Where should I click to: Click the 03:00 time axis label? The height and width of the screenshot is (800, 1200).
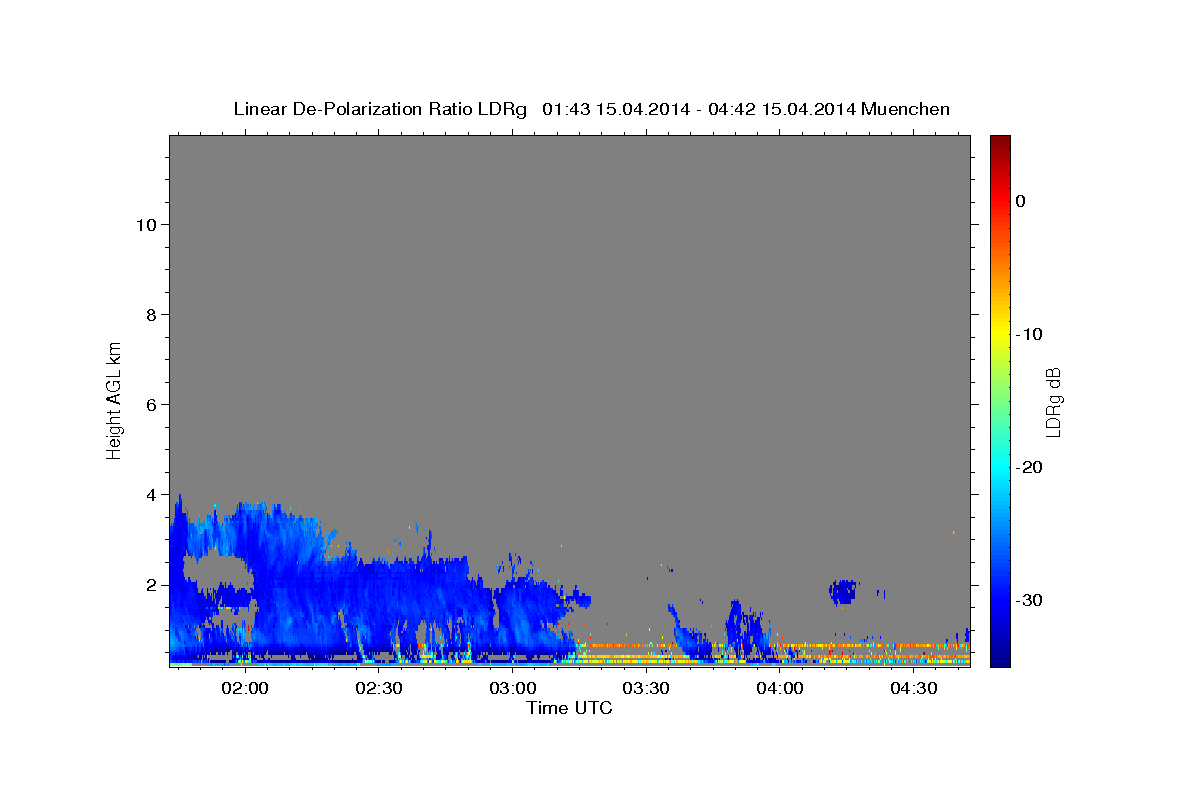[x=512, y=688]
